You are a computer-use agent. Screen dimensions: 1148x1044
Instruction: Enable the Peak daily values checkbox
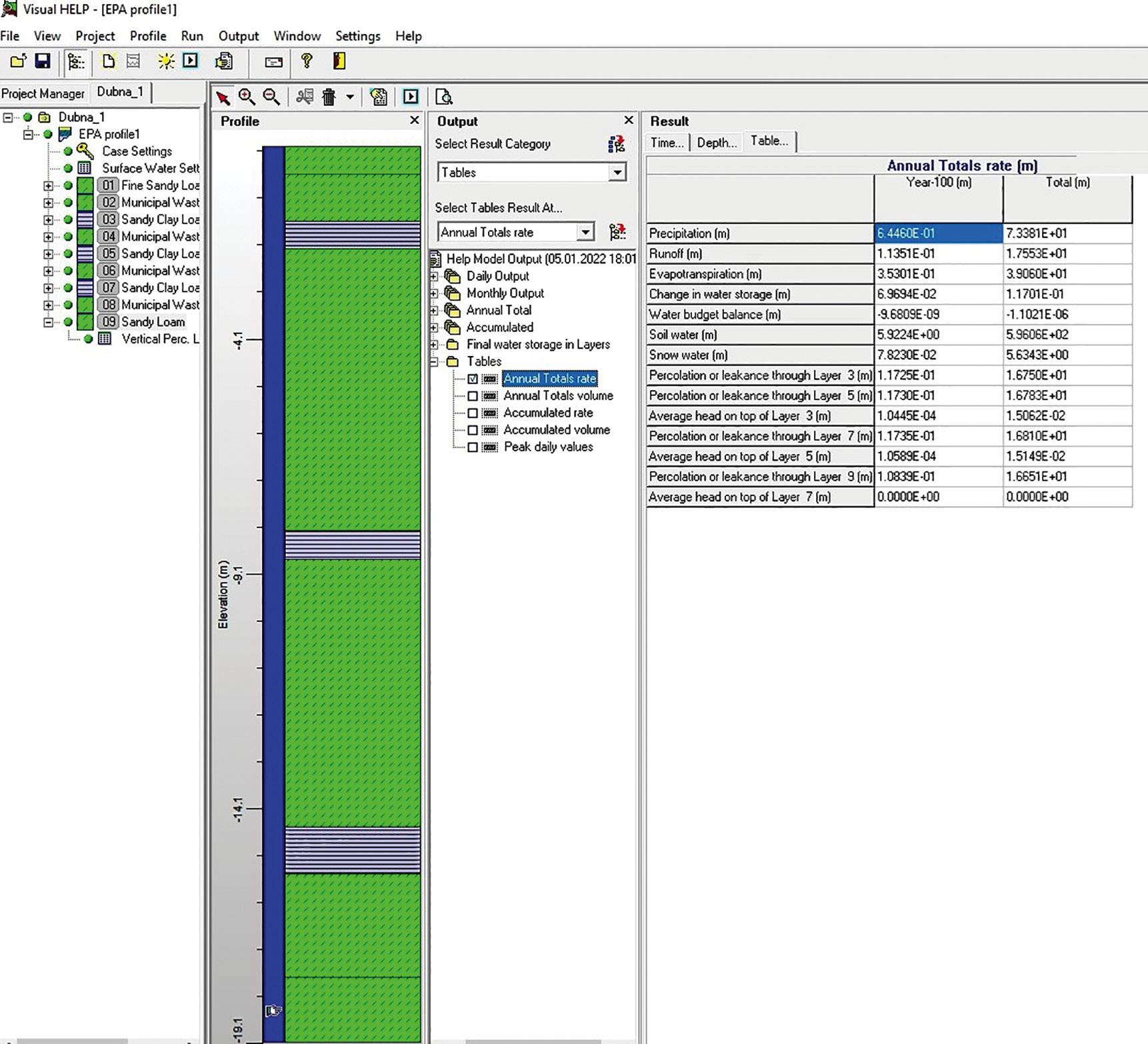click(473, 447)
